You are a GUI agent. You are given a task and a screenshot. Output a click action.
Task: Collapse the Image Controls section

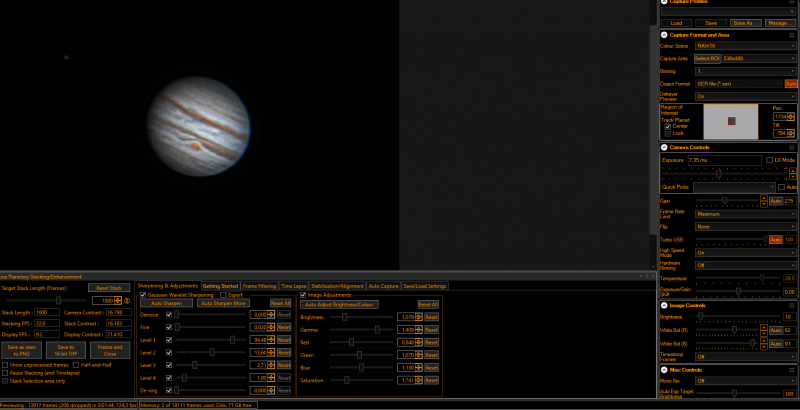coord(664,305)
